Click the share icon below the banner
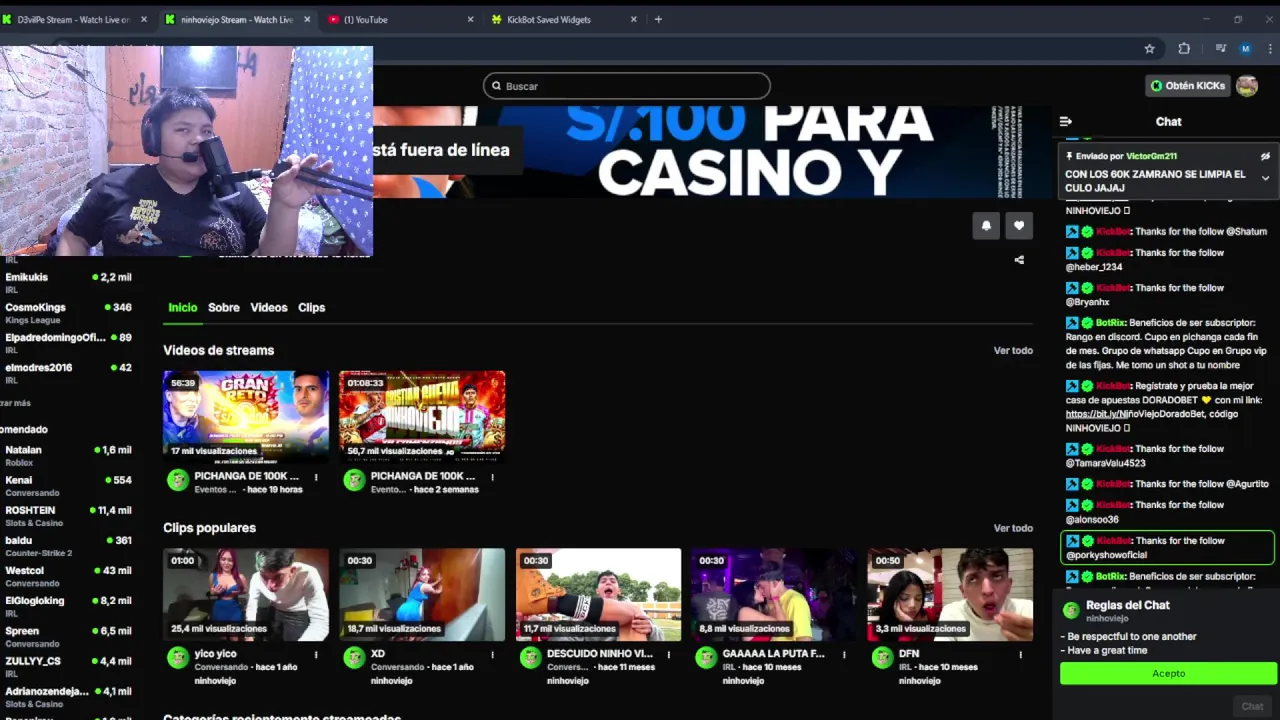Image resolution: width=1280 pixels, height=720 pixels. 1019,260
